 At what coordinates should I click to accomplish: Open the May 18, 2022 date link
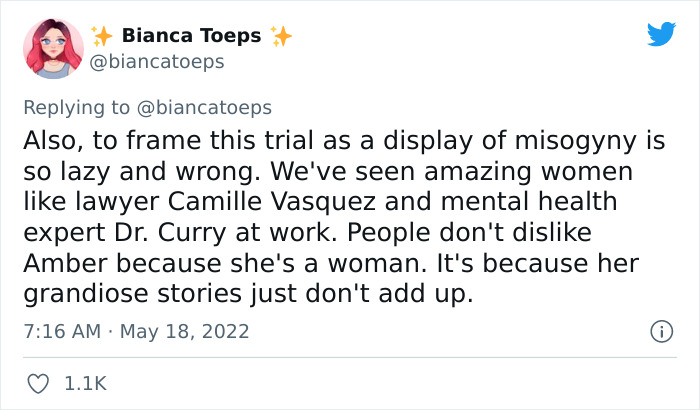pyautogui.click(x=186, y=330)
